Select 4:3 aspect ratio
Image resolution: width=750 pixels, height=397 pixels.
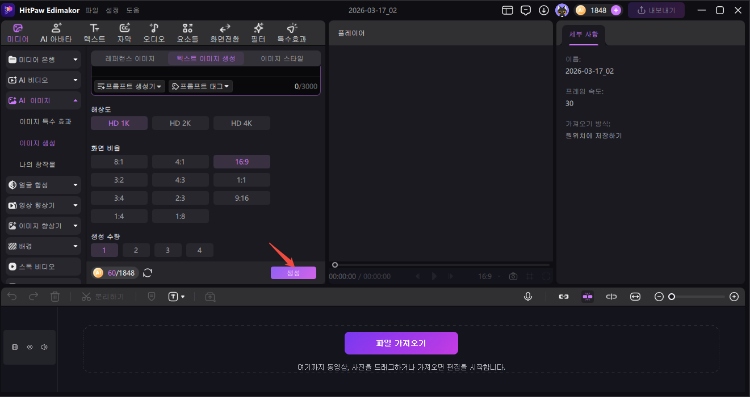(180, 180)
